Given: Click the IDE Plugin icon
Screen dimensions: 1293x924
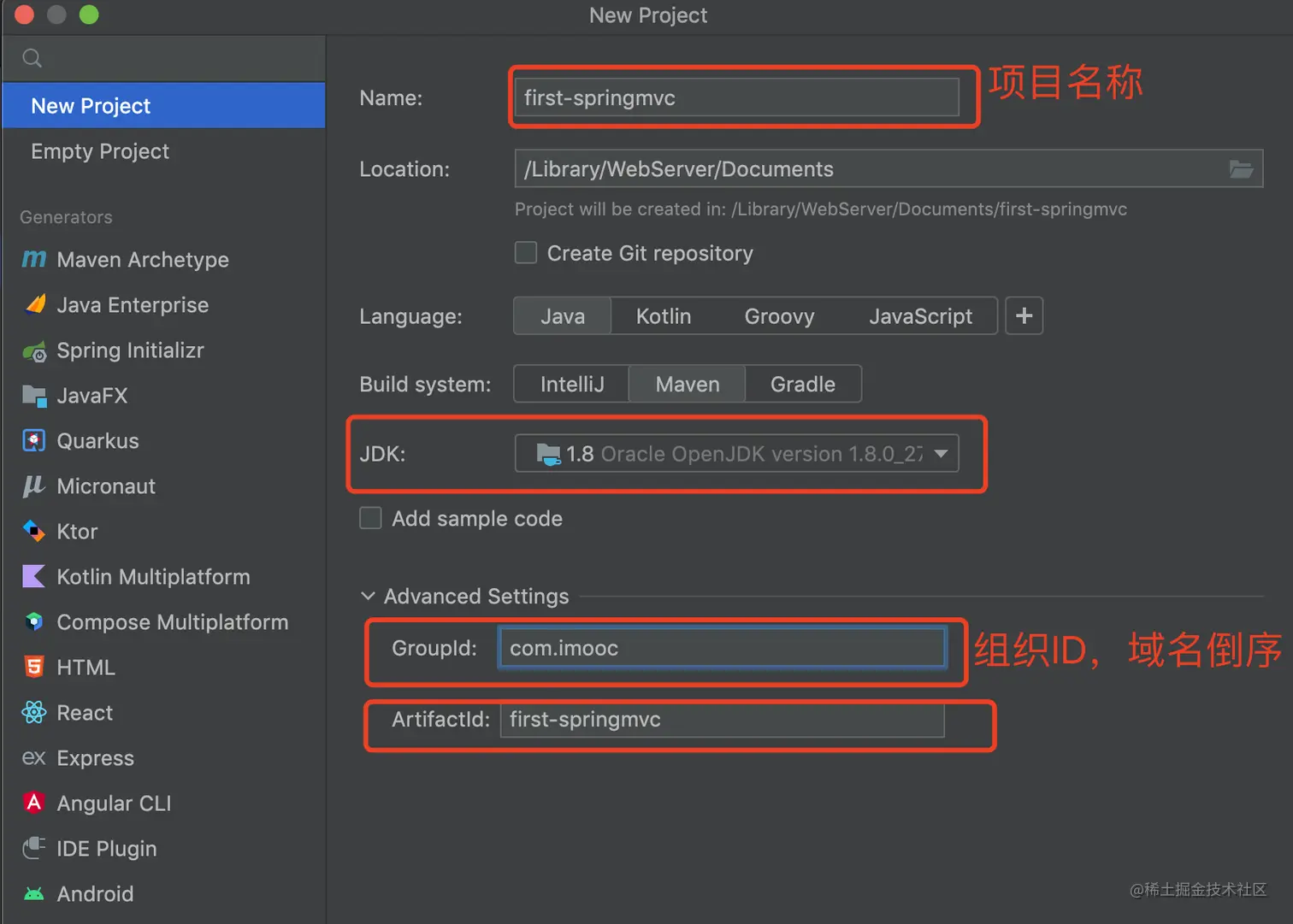Looking at the screenshot, I should (34, 848).
